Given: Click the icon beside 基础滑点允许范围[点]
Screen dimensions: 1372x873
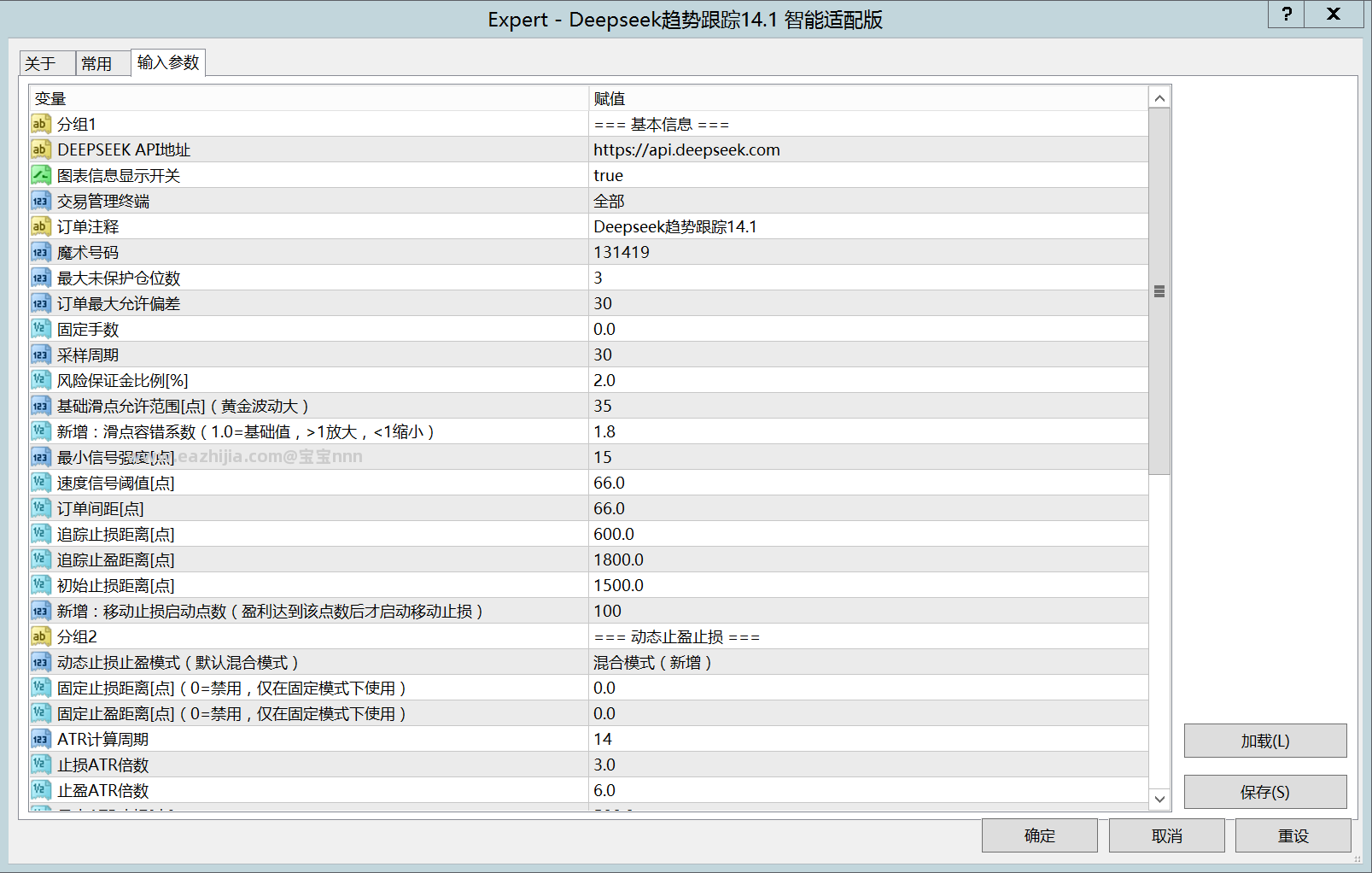Looking at the screenshot, I should pyautogui.click(x=40, y=406).
